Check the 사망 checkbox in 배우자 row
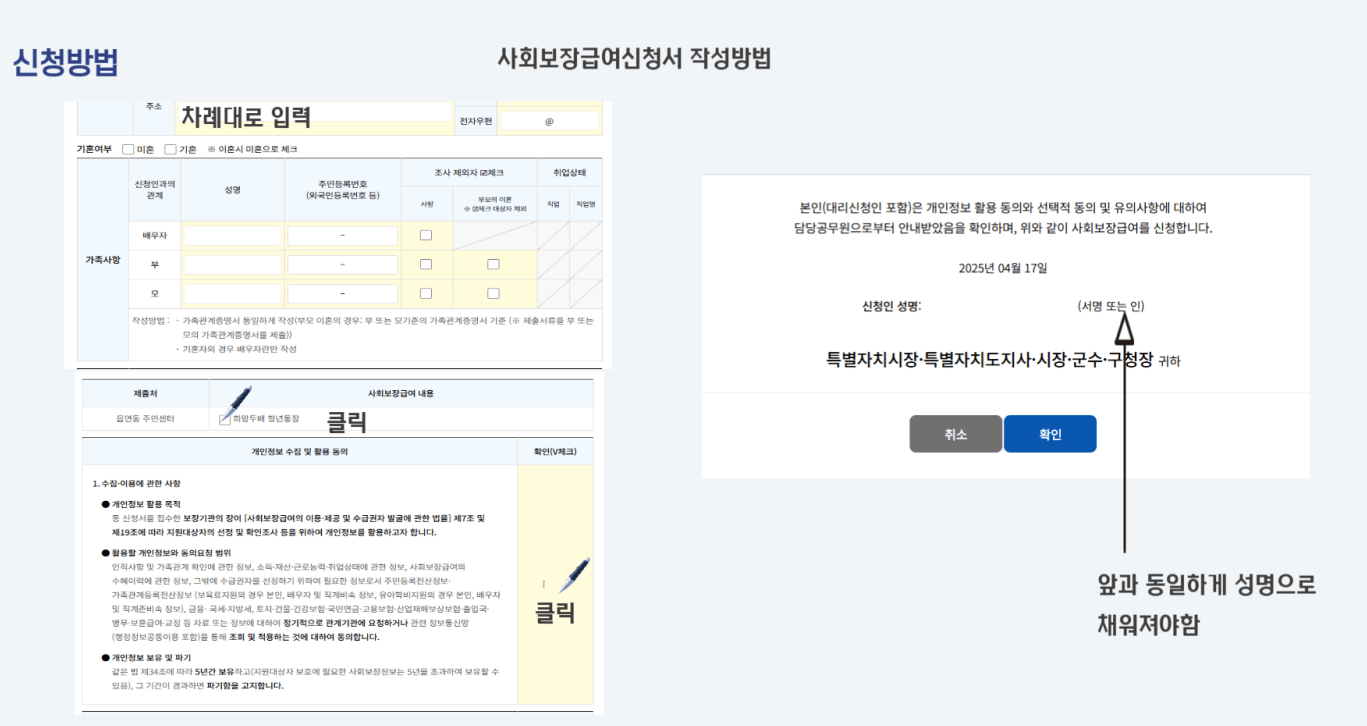The height and width of the screenshot is (726, 1367). point(426,234)
